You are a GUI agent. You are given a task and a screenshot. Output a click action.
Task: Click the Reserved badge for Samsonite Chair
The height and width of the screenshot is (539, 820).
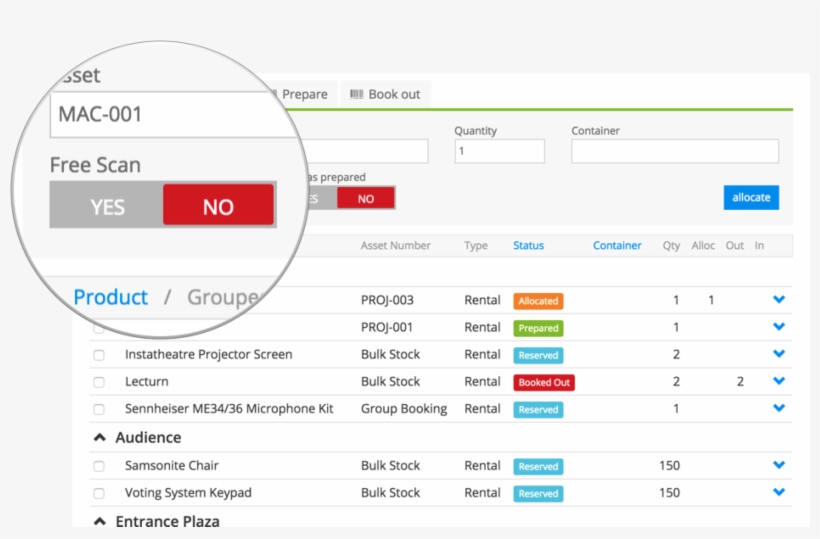tap(538, 466)
